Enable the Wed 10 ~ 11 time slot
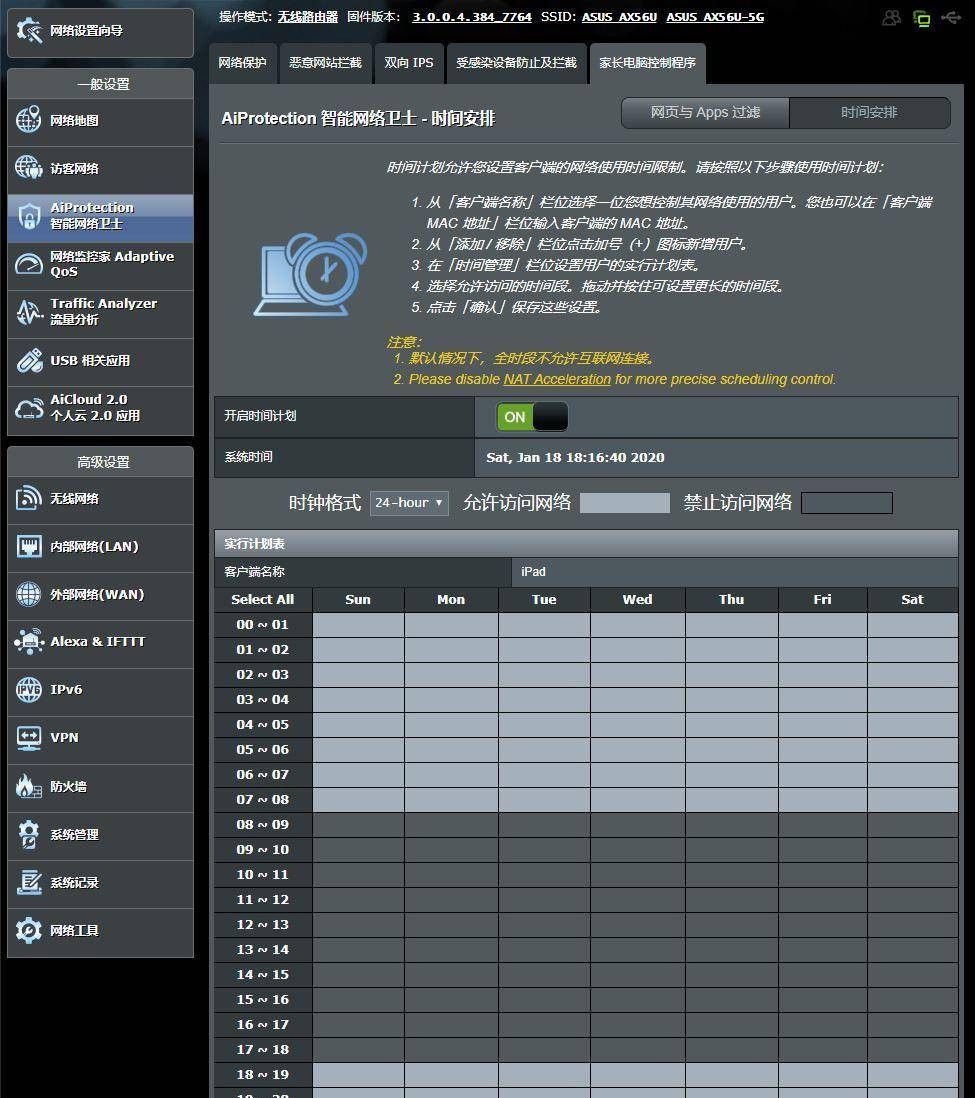This screenshot has width=975, height=1098. tap(637, 875)
